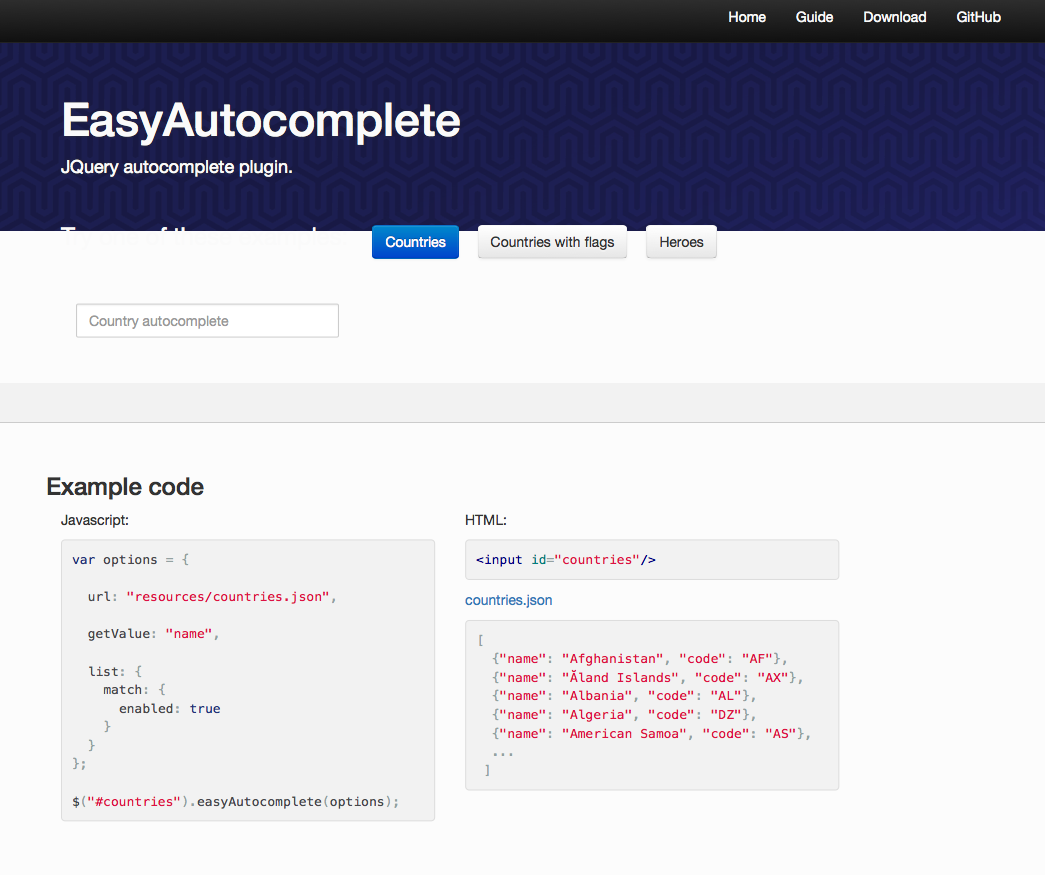1045x875 pixels.
Task: Click the JQuery autocomplete plugin subtitle
Action: (176, 167)
